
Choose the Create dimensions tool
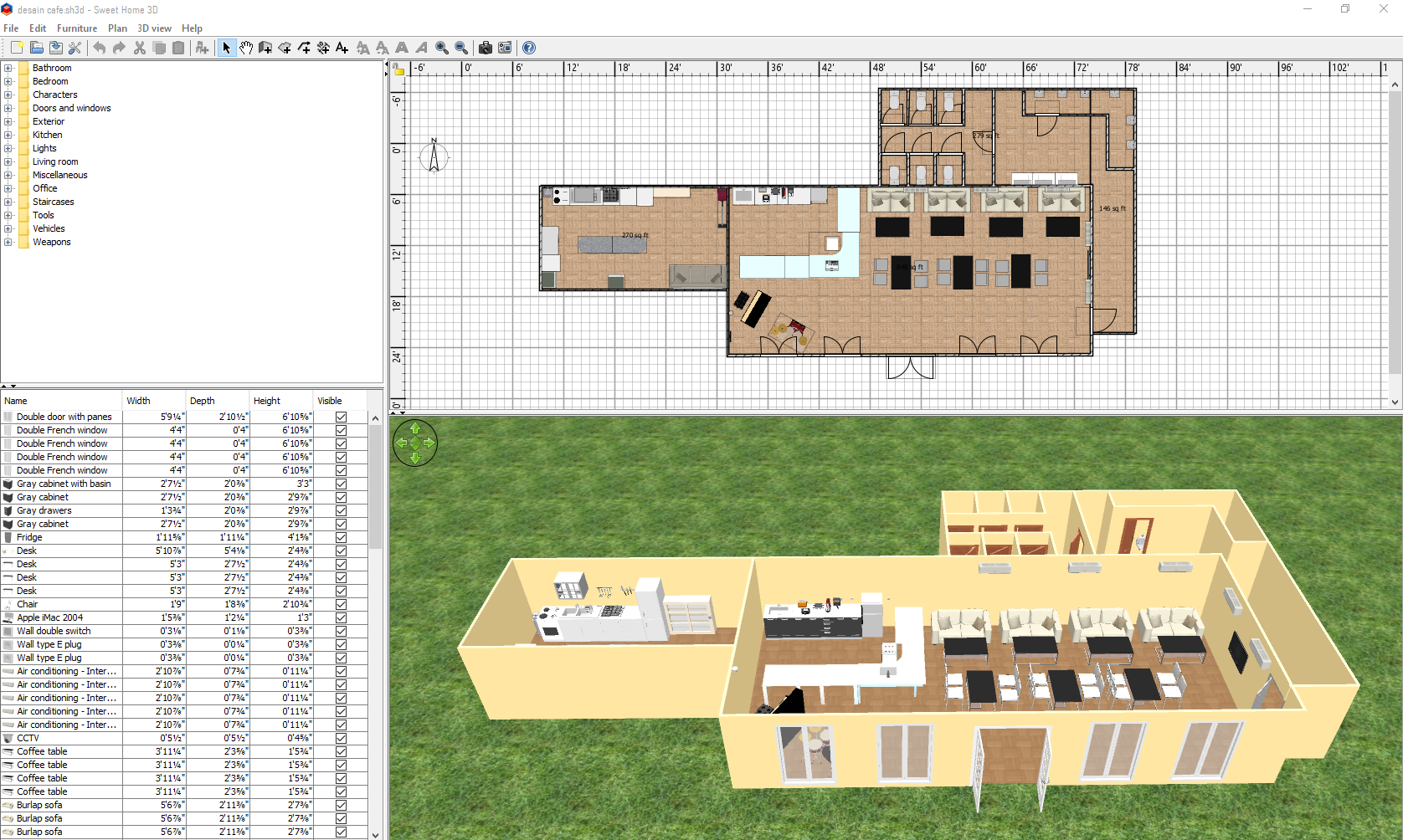tap(323, 48)
